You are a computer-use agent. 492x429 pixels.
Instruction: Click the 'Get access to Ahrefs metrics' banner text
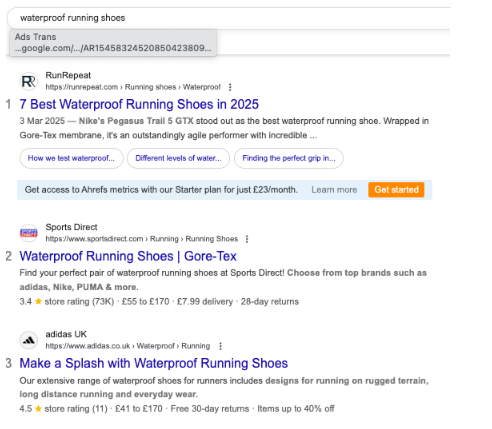[x=161, y=190]
